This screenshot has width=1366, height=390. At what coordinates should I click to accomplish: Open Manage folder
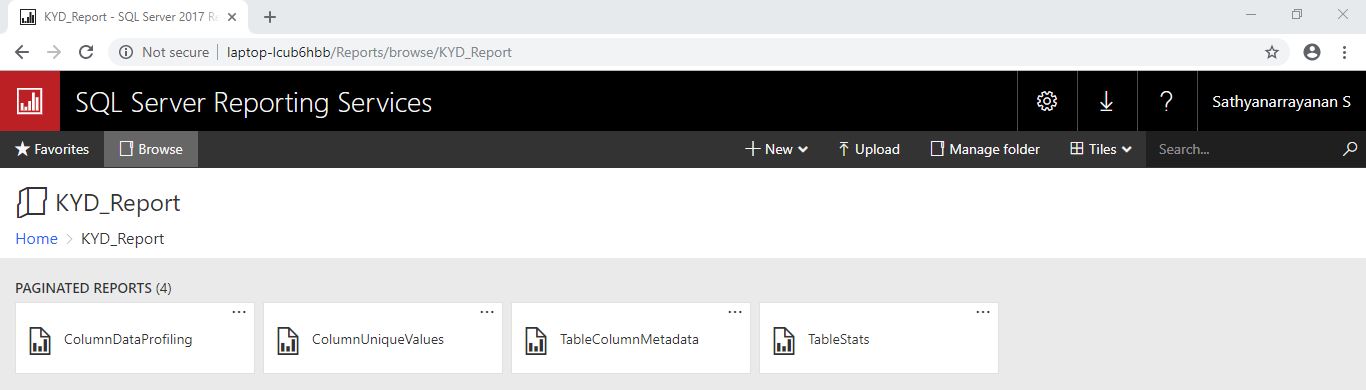[985, 149]
